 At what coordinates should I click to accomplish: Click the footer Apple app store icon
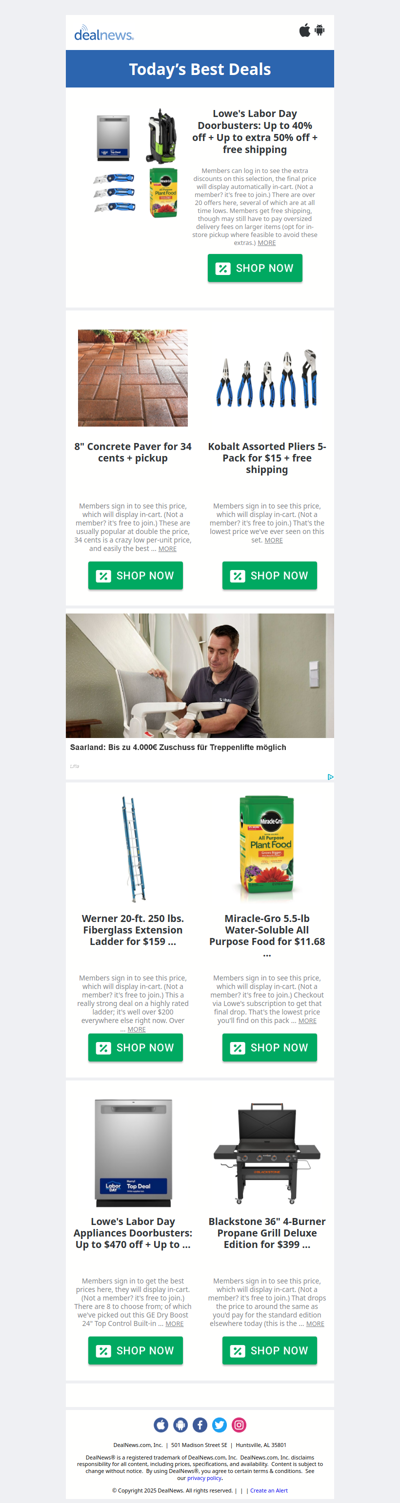pos(161,1425)
